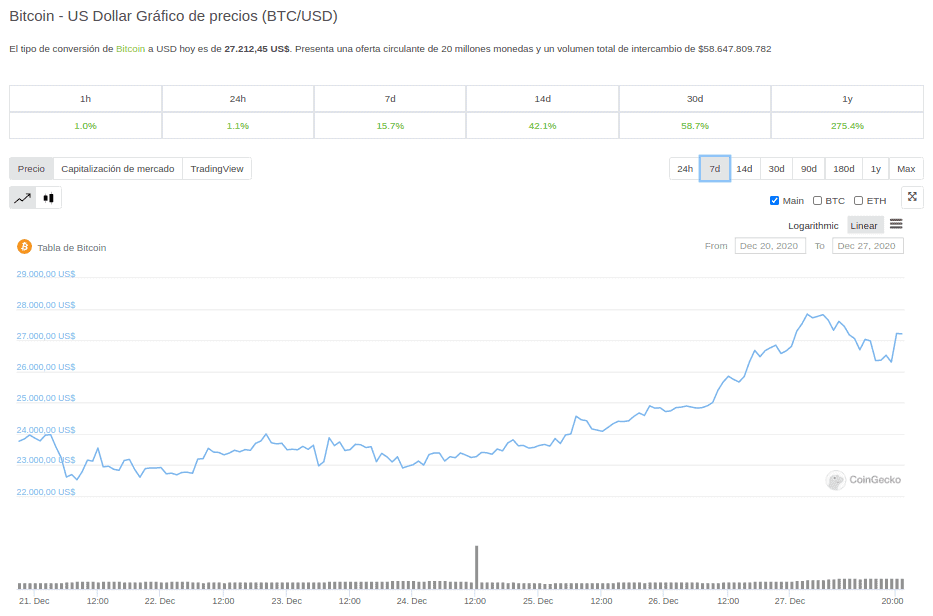Select the 24h chart range button
Screen dimensions: 933x616
pyautogui.click(x=685, y=168)
